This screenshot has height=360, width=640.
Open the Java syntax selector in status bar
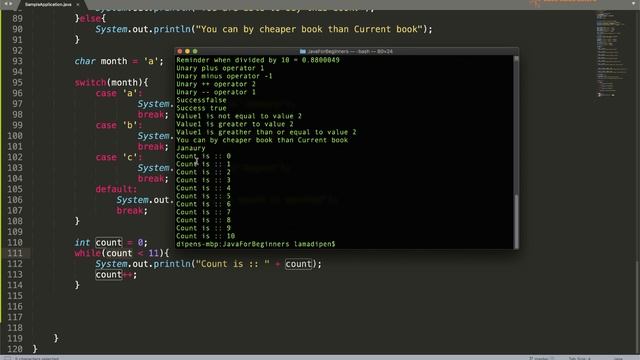click(x=618, y=358)
